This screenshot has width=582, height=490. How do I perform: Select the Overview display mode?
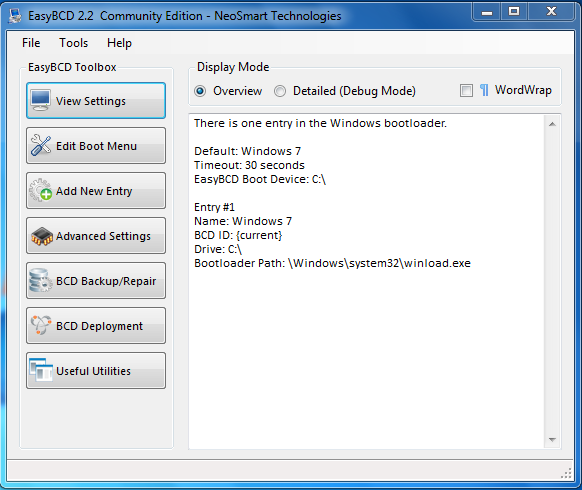pyautogui.click(x=200, y=91)
